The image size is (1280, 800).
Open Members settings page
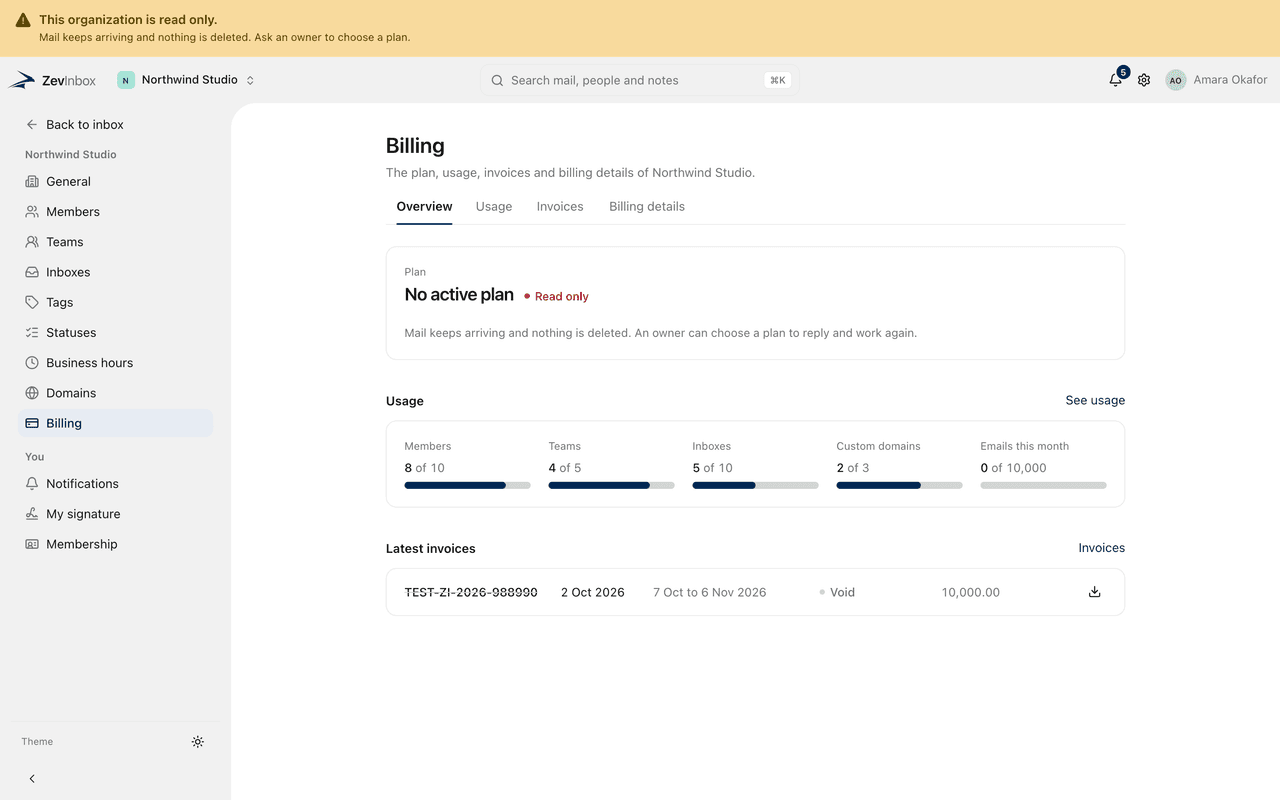(116, 212)
